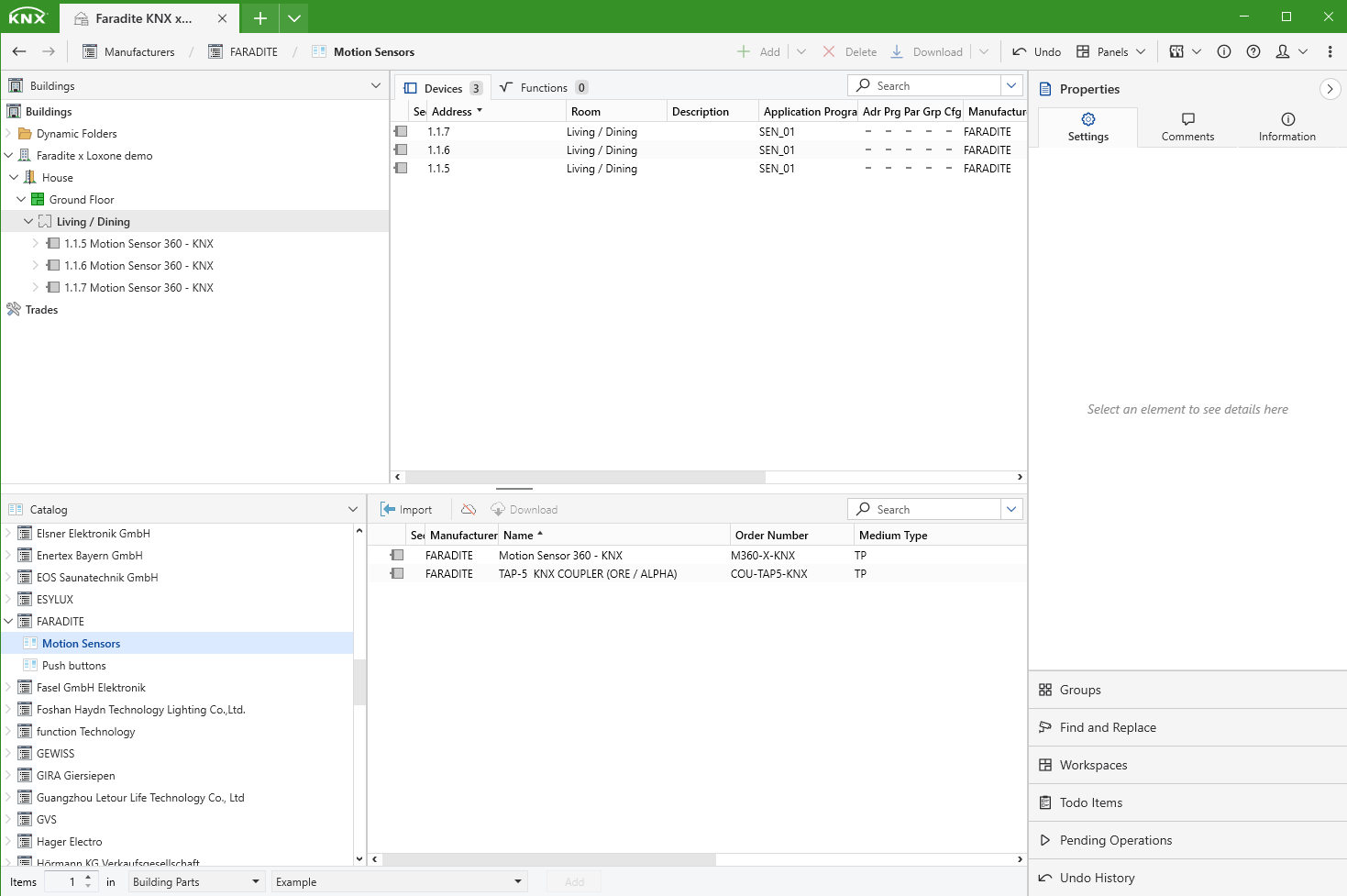Click the back navigation arrow
The width and height of the screenshot is (1347, 896).
[x=19, y=51]
